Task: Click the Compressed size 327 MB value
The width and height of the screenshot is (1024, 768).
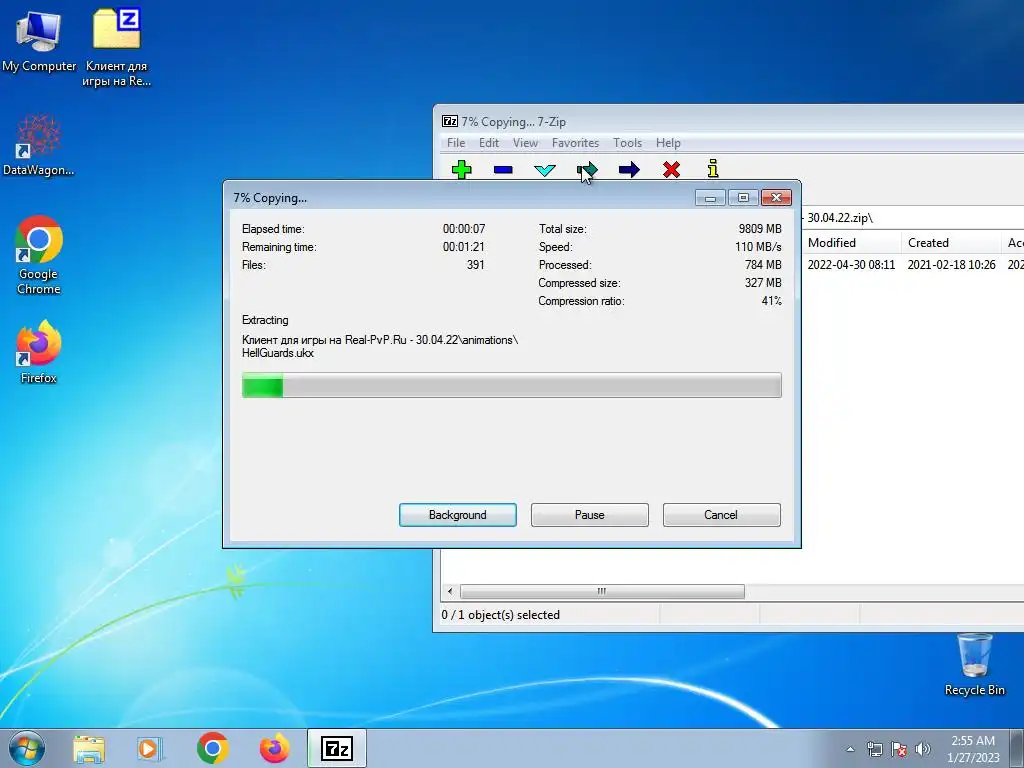Action: coord(763,283)
